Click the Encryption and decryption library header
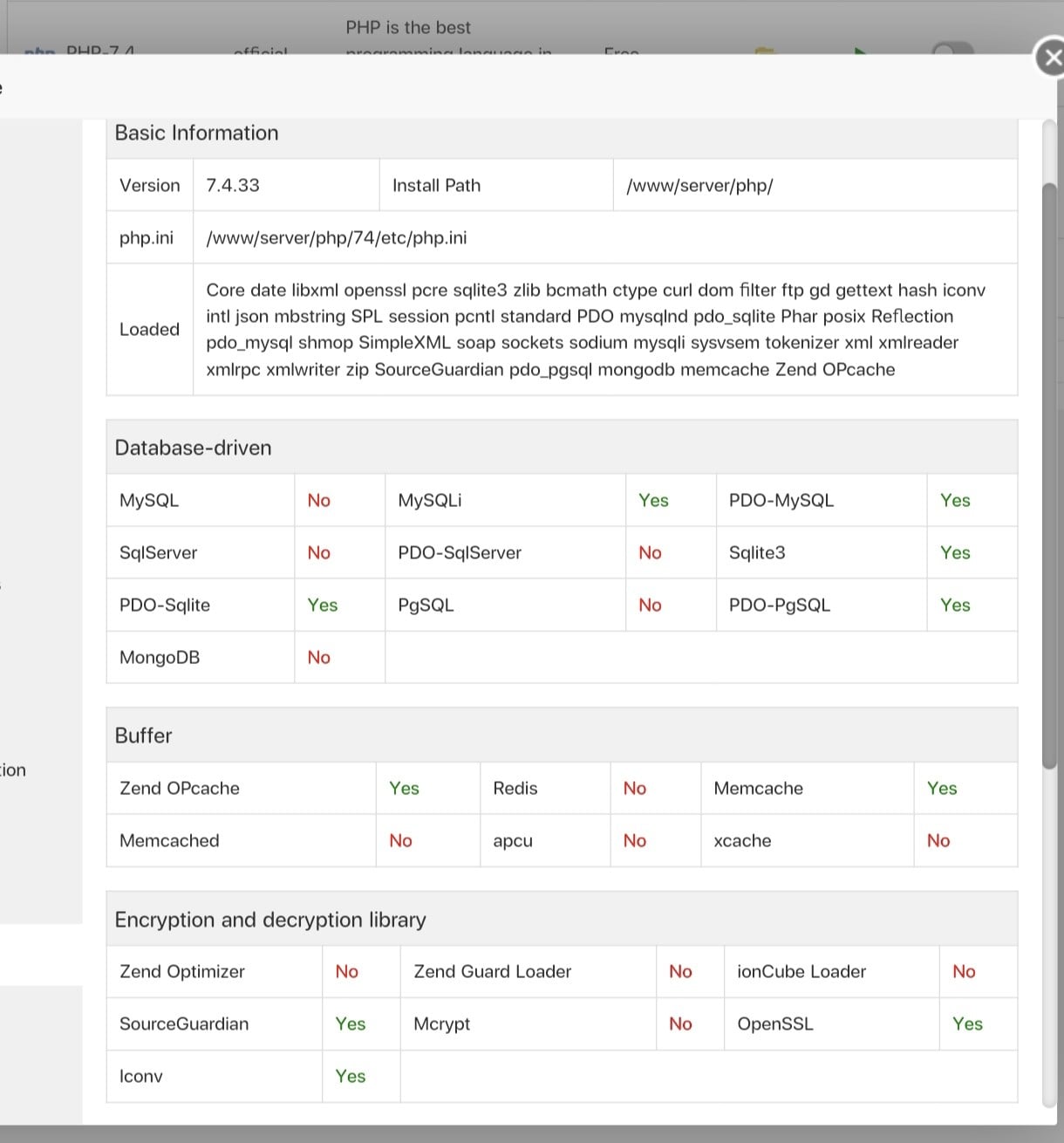The image size is (1064, 1143). (x=270, y=920)
